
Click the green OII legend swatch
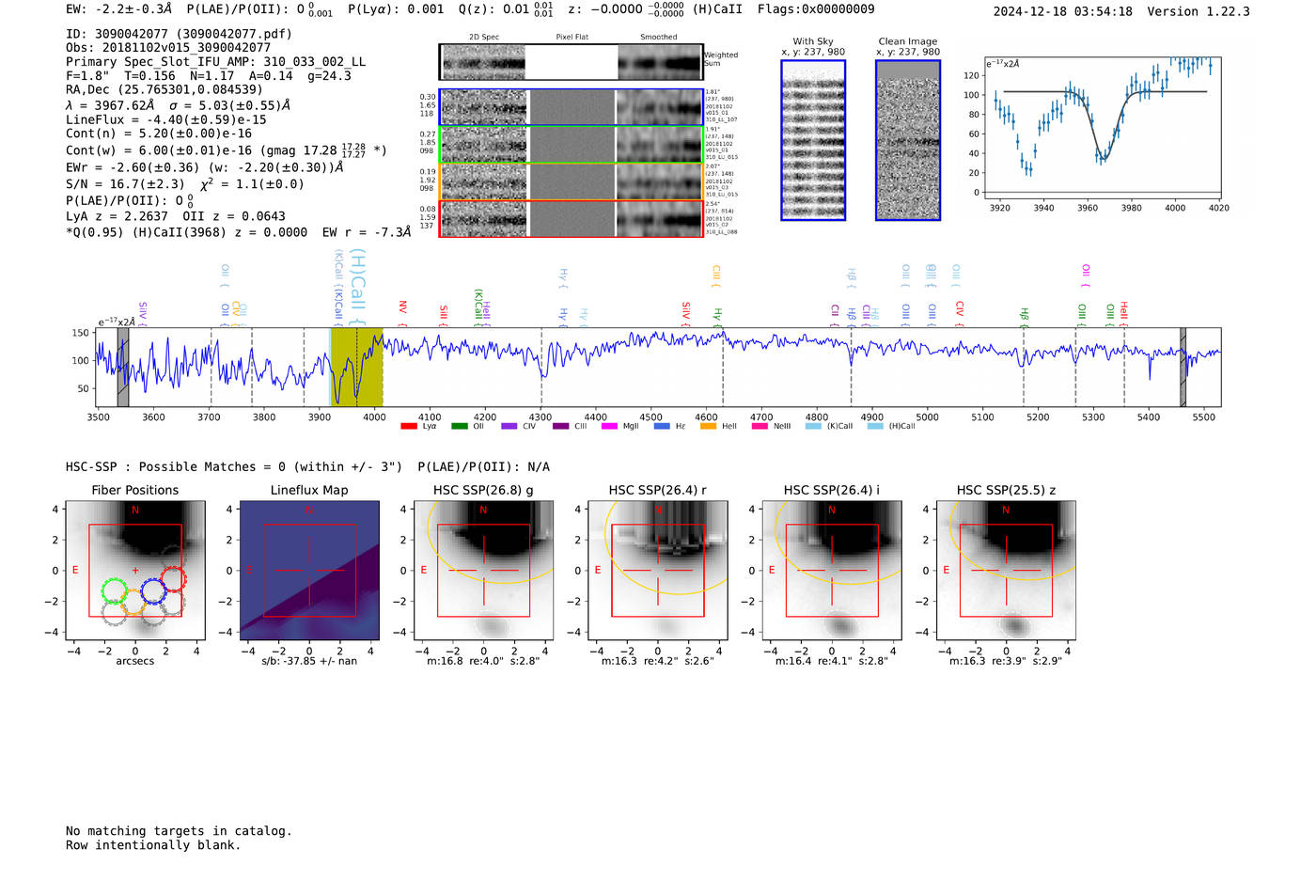(459, 427)
